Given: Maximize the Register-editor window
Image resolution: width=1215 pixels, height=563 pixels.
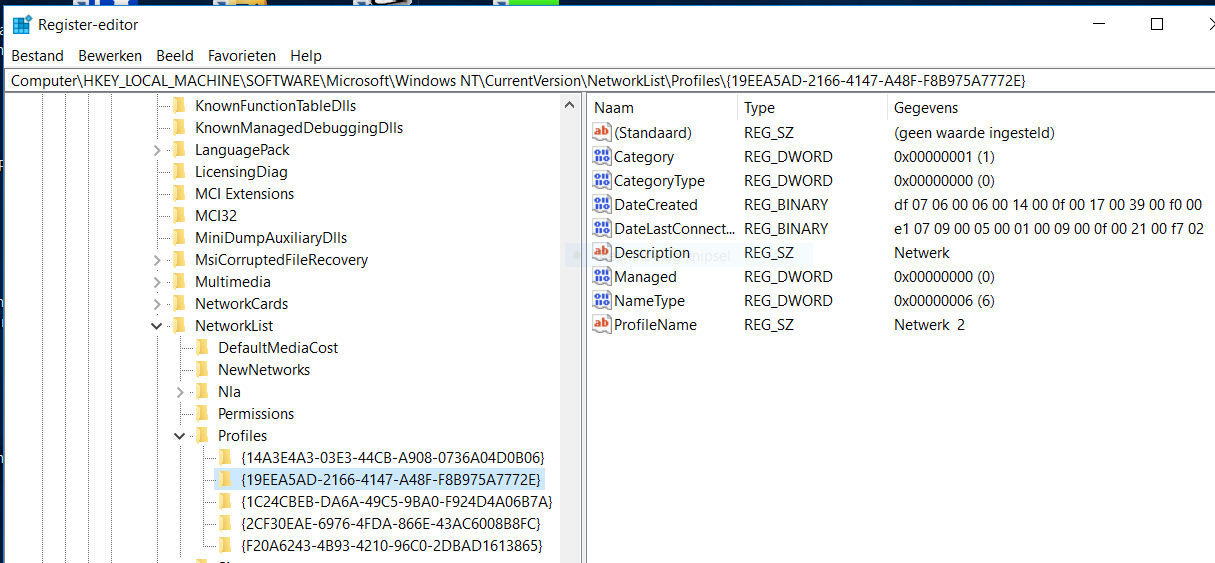Looking at the screenshot, I should pos(1157,25).
